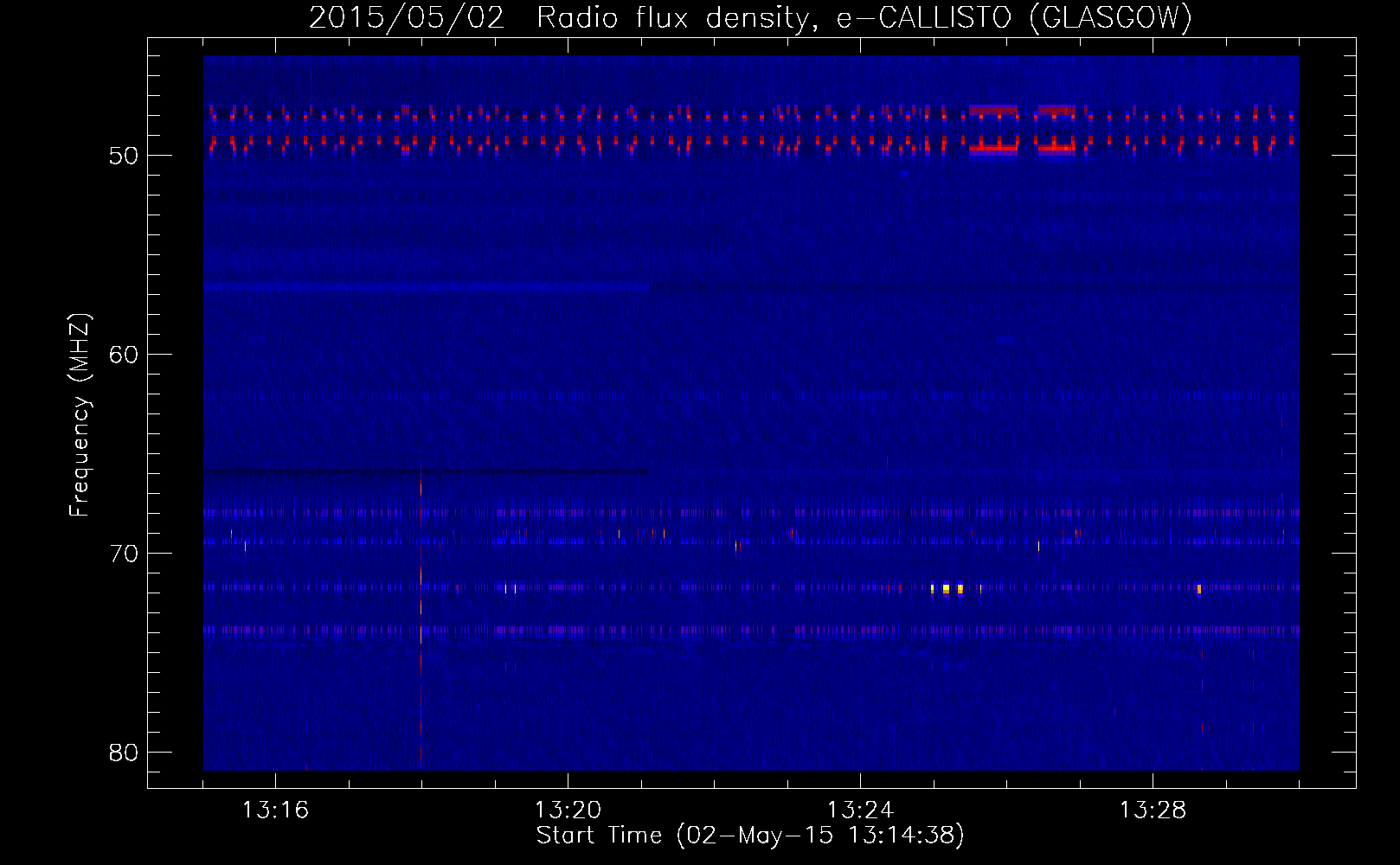Click the 60 tick label on the frequency axis
Image resolution: width=1400 pixels, height=865 pixels.
pyautogui.click(x=125, y=355)
